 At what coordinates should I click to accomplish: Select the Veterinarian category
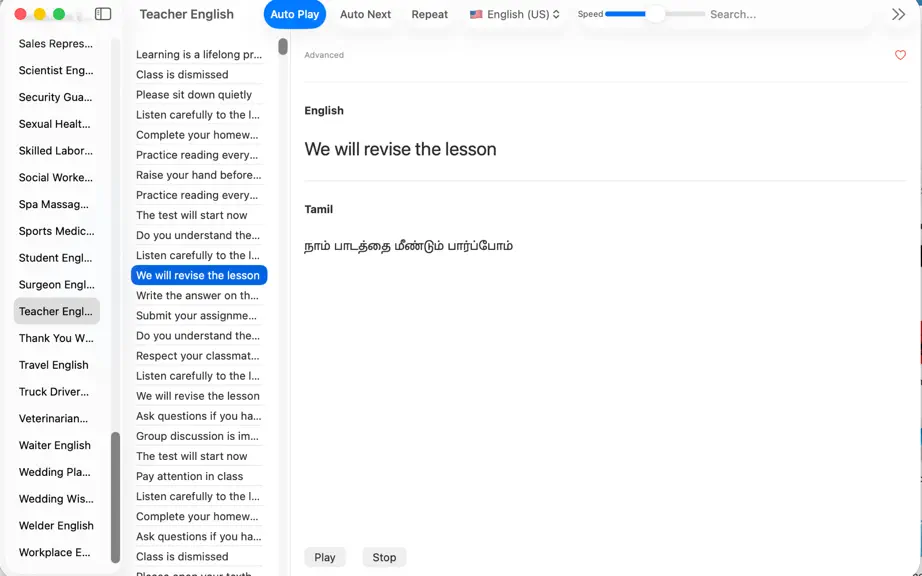click(56, 418)
